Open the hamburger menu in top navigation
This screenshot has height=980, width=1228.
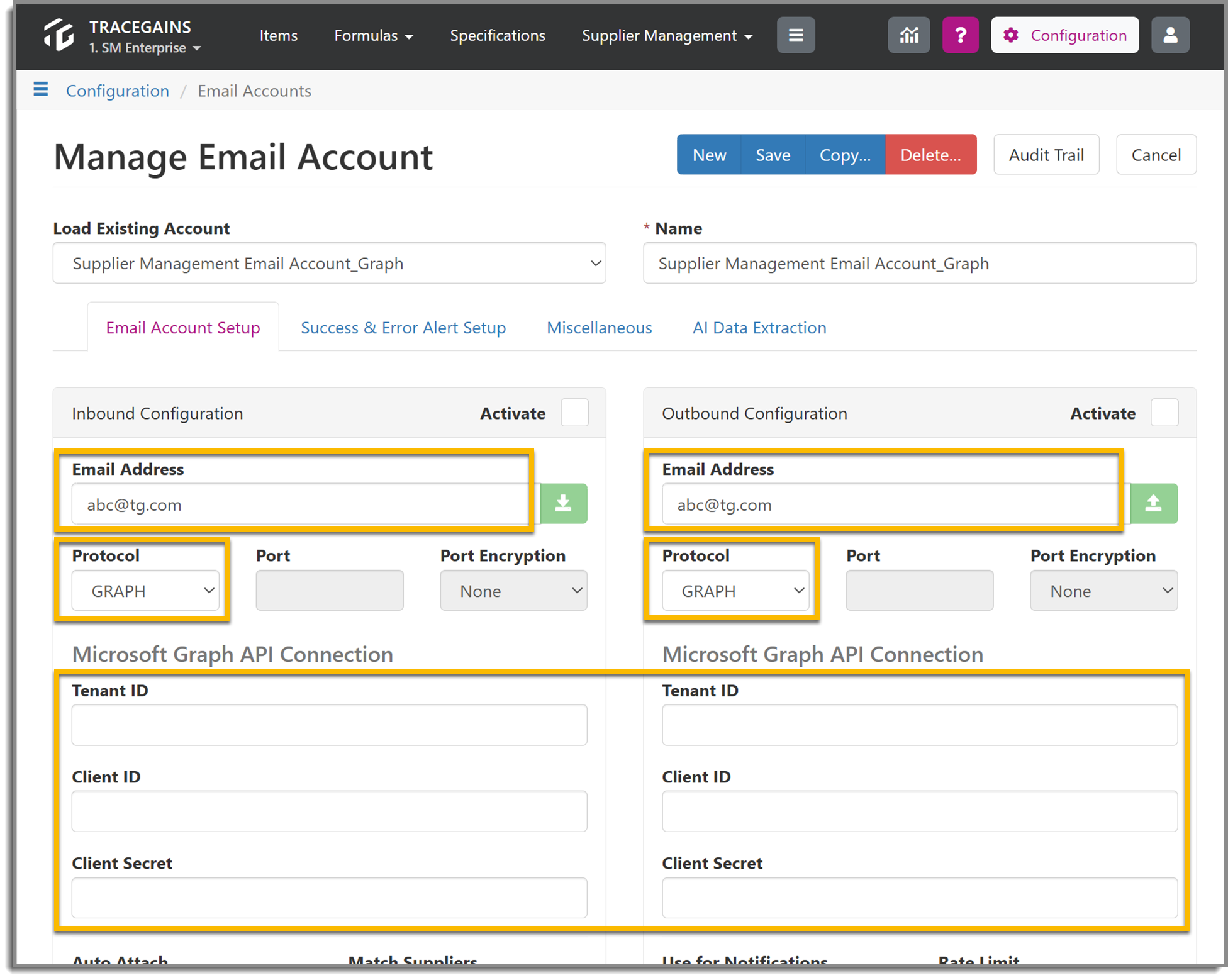point(796,35)
